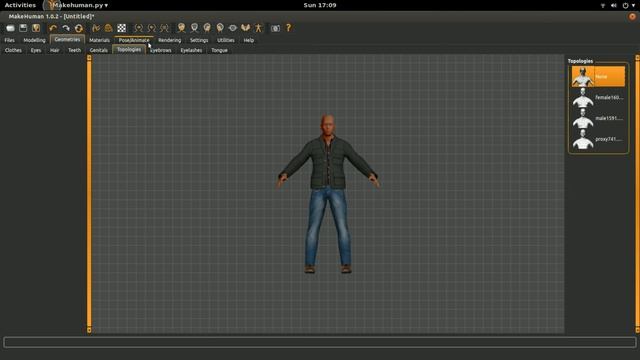Viewport: 640px width, 360px height.
Task: Select the Geometries tab
Action: coord(67,40)
